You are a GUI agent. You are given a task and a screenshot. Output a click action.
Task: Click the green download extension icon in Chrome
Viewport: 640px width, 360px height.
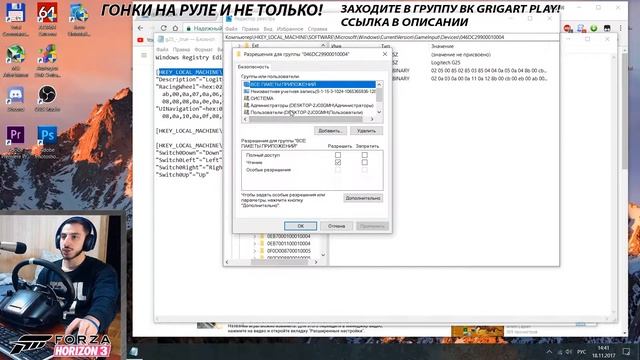click(594, 28)
